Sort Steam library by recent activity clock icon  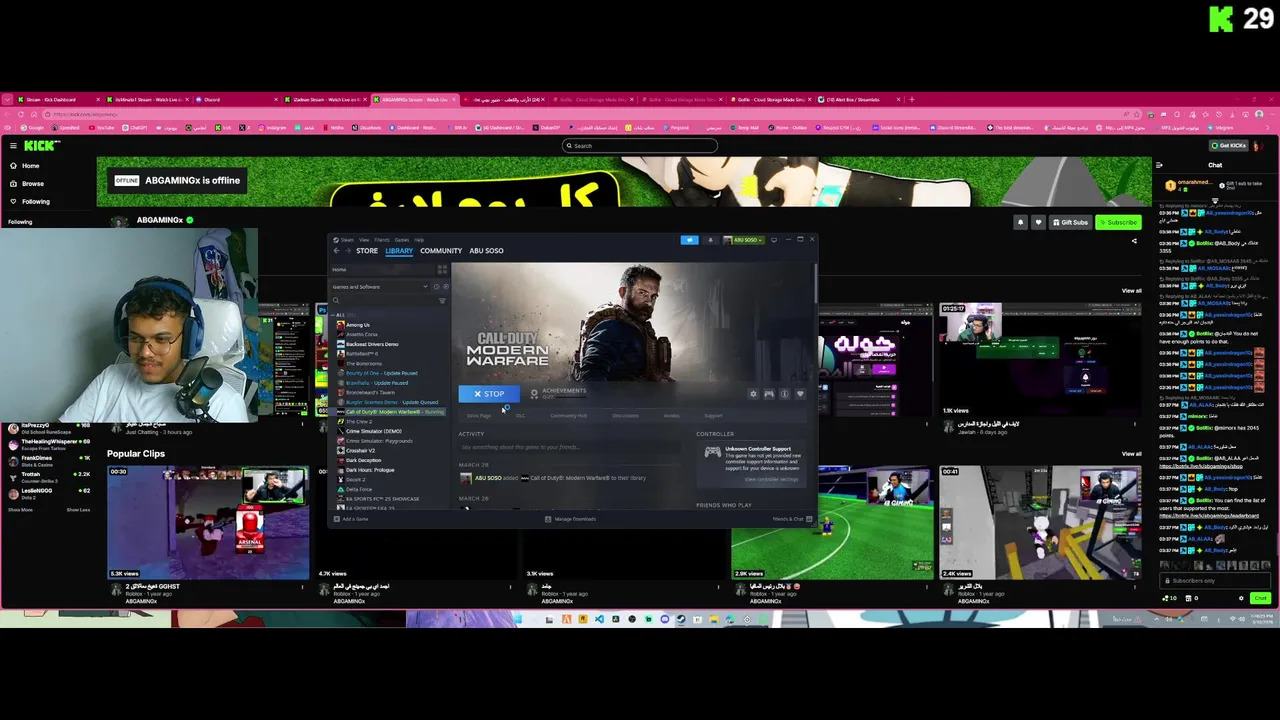(436, 287)
